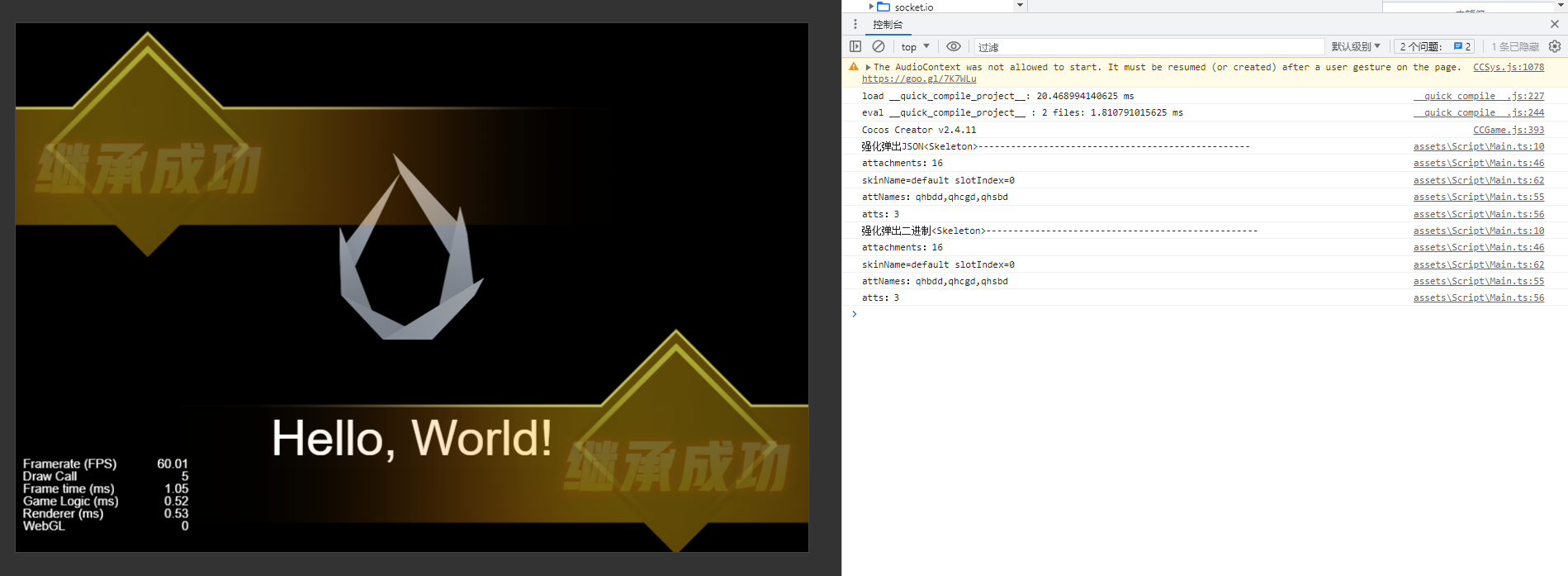Open Main.ts:10 link on 强化弹出JSON row
The height and width of the screenshot is (576, 1568).
(x=1479, y=146)
